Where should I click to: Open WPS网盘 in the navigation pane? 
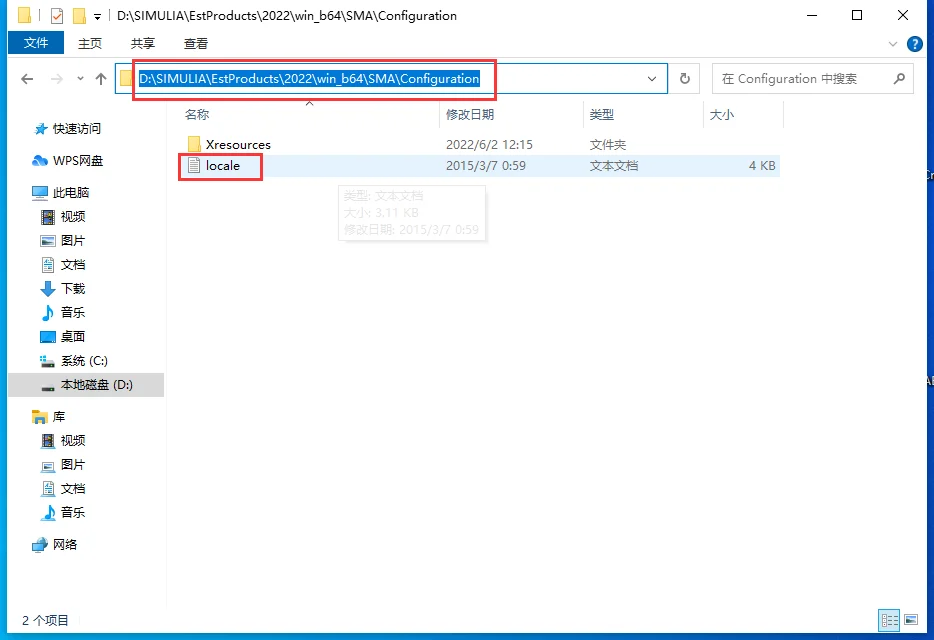tap(77, 160)
